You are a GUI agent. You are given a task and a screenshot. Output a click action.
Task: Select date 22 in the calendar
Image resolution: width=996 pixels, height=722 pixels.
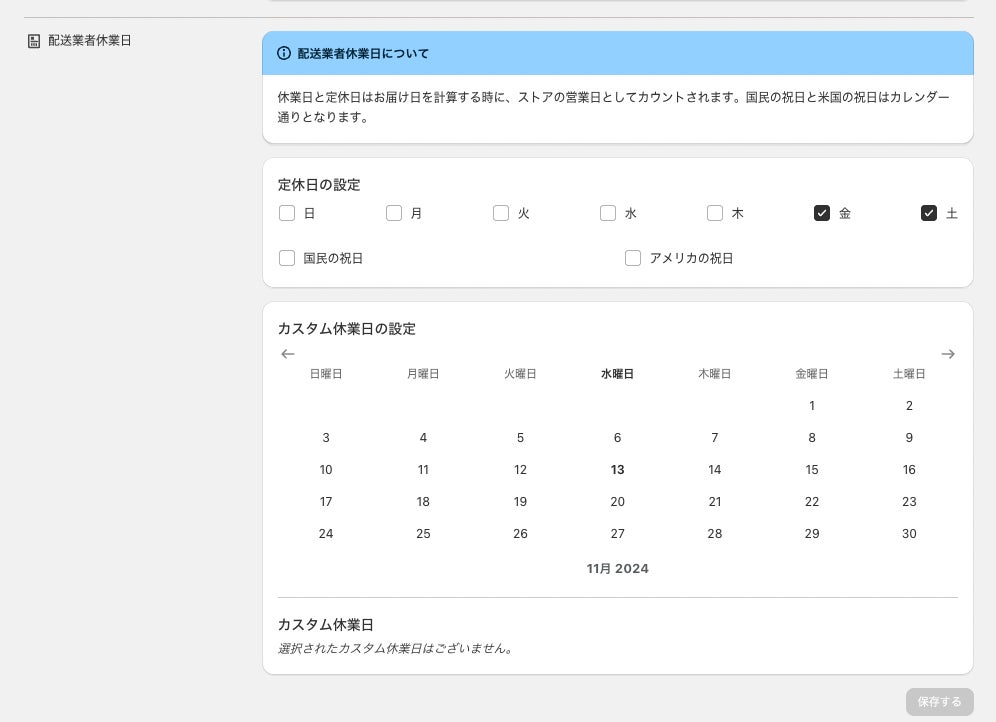[x=812, y=502]
